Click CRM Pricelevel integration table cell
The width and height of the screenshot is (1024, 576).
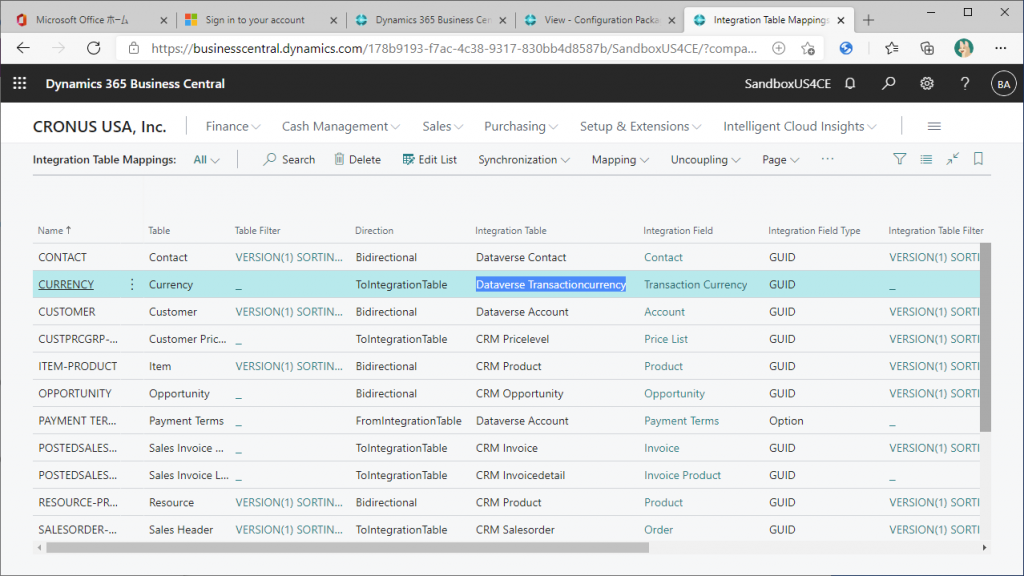(x=512, y=339)
